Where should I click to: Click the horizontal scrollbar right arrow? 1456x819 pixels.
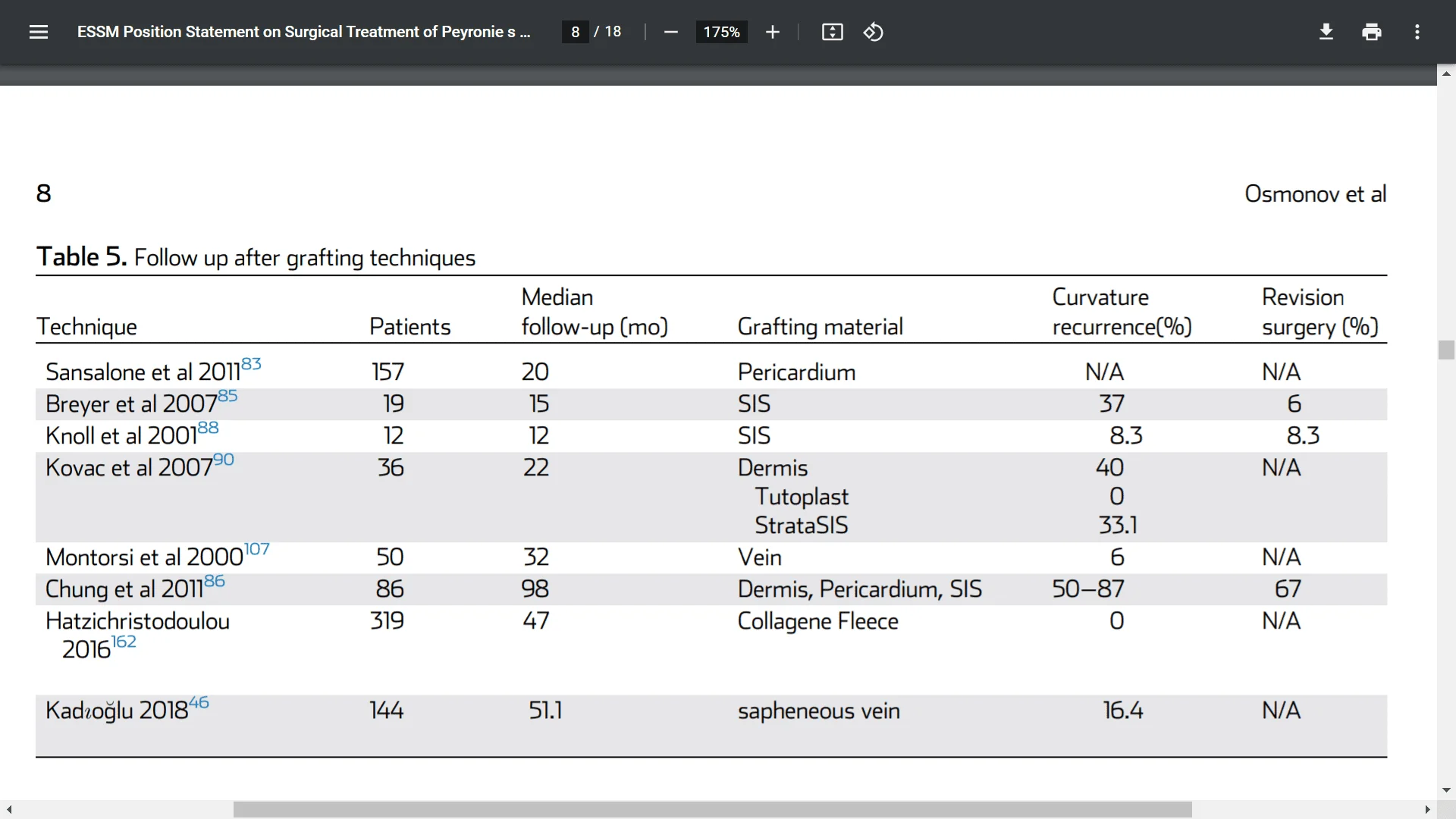(x=1427, y=810)
